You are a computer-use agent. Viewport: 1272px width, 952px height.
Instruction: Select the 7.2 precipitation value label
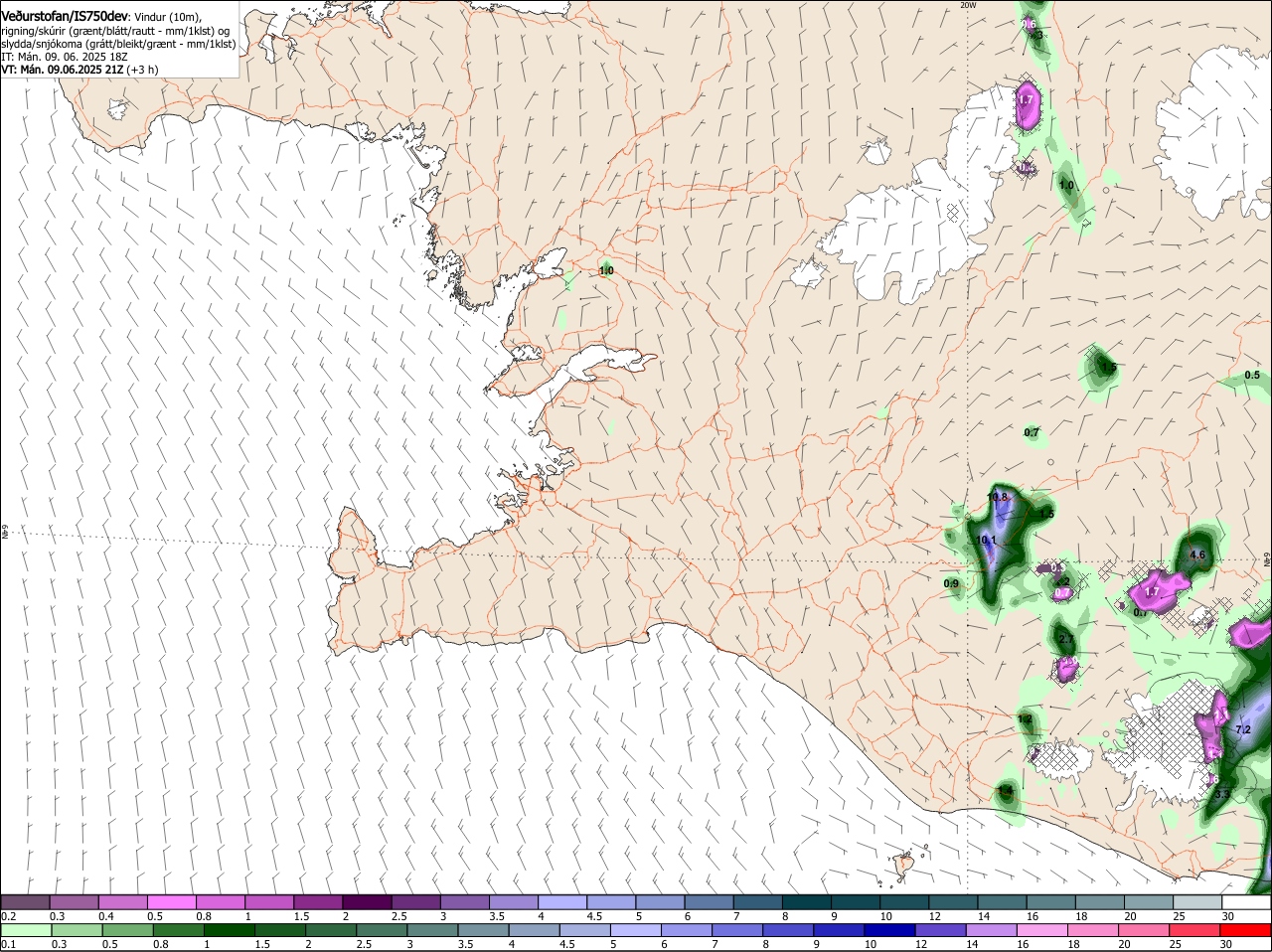tap(1242, 729)
